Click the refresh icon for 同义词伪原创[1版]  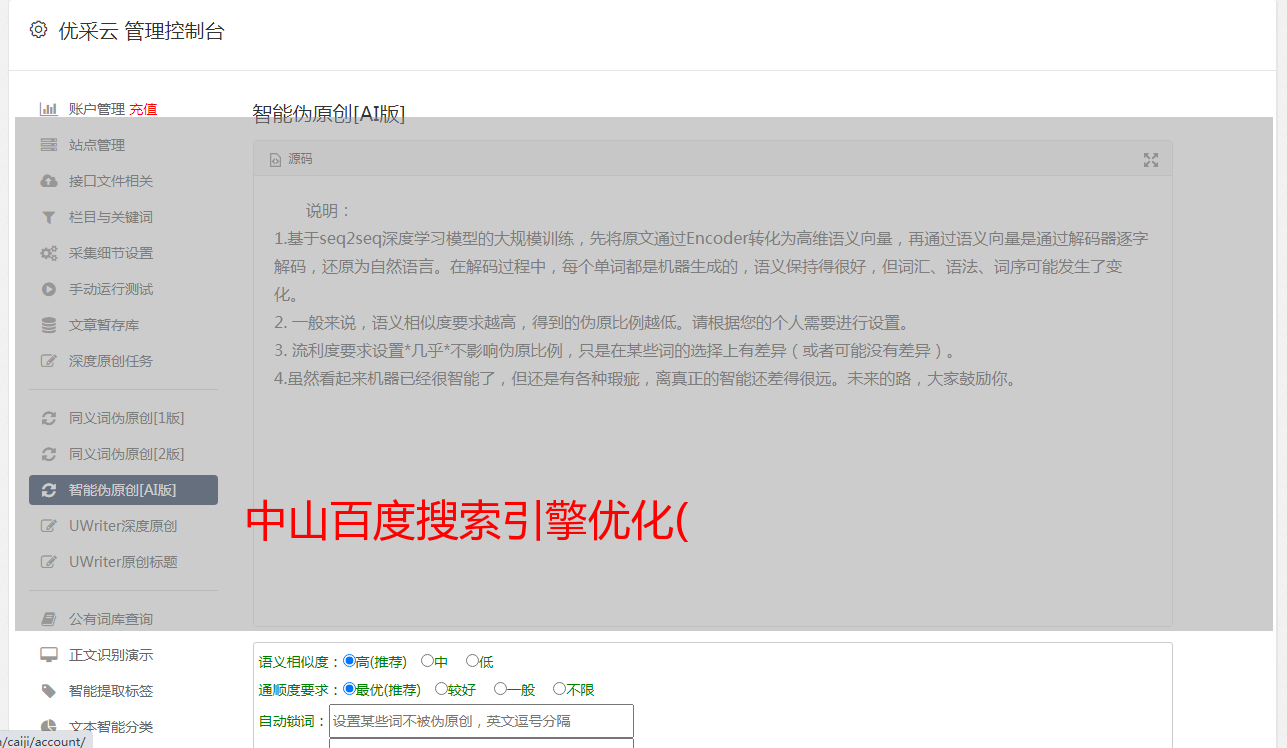click(48, 418)
